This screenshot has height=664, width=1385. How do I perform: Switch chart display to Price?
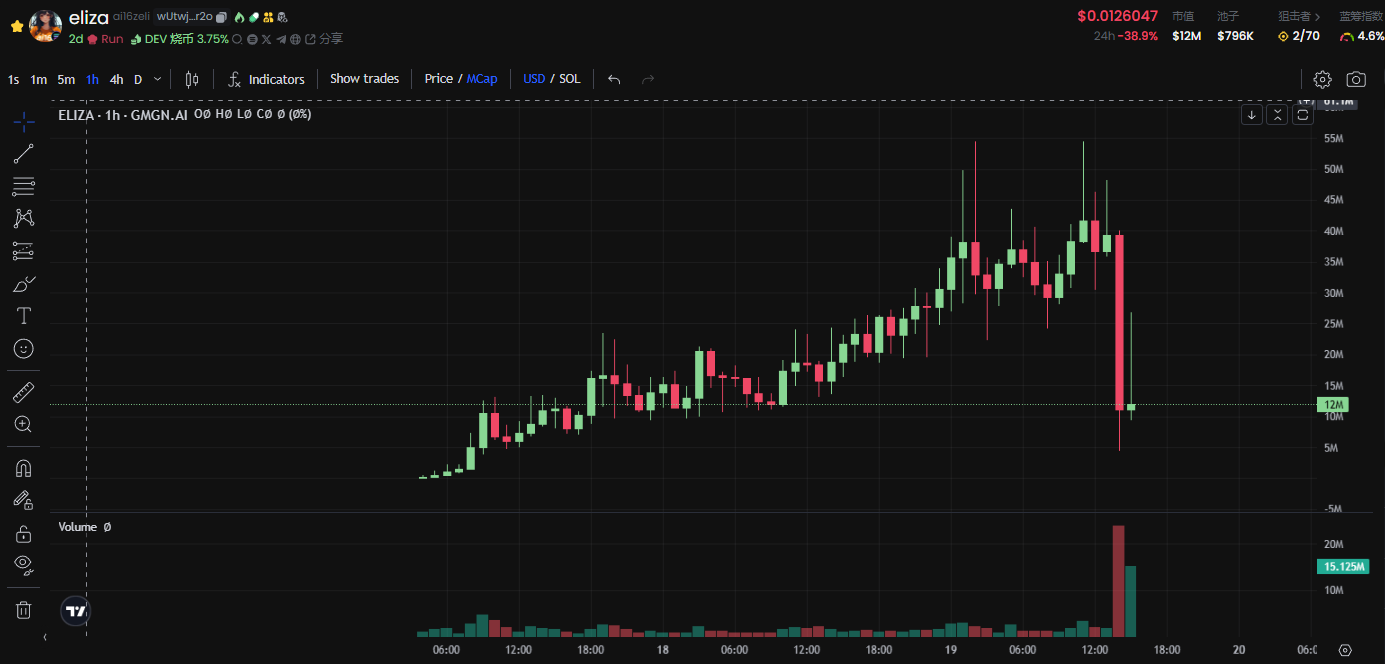point(438,79)
